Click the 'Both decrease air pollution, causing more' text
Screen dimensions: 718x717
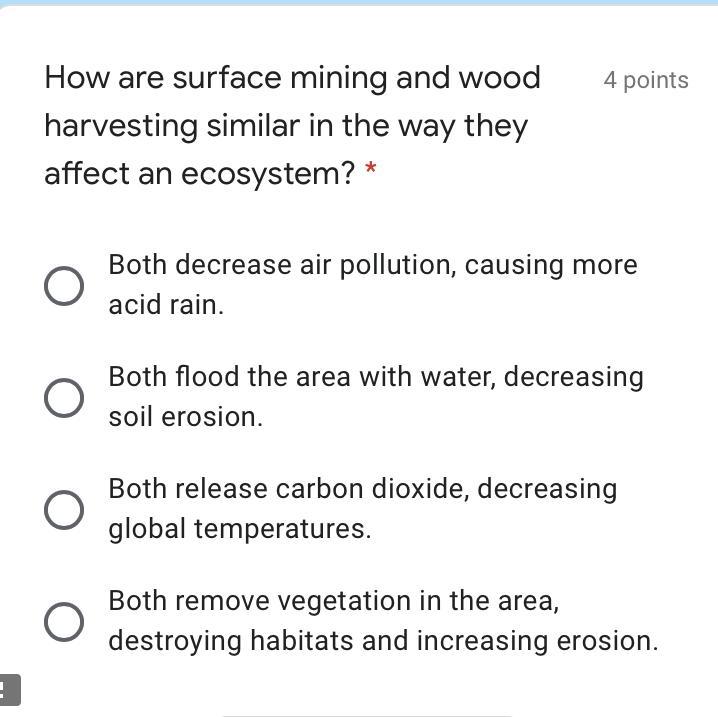[x=372, y=265]
